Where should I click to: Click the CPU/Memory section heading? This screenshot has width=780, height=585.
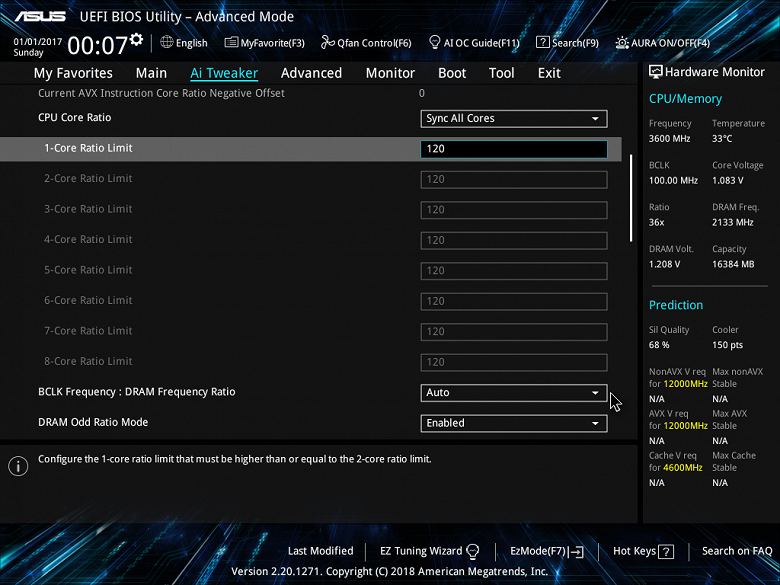685,98
